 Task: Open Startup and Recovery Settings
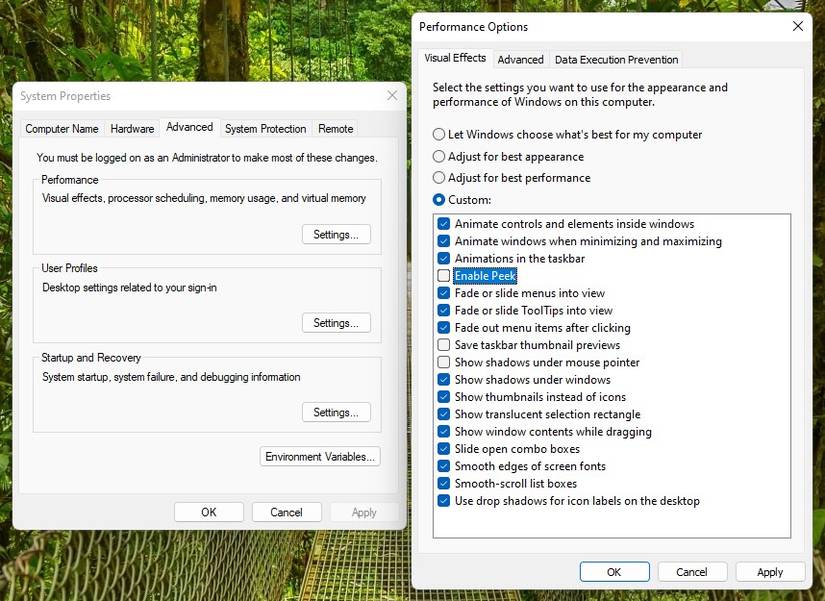click(336, 413)
